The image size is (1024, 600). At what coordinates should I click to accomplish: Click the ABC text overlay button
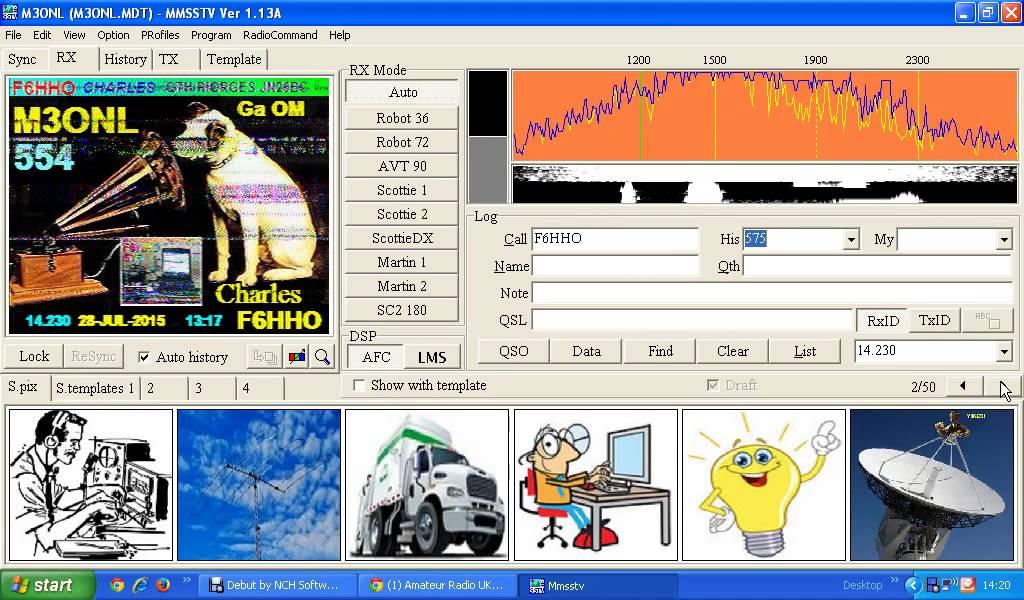(987, 320)
